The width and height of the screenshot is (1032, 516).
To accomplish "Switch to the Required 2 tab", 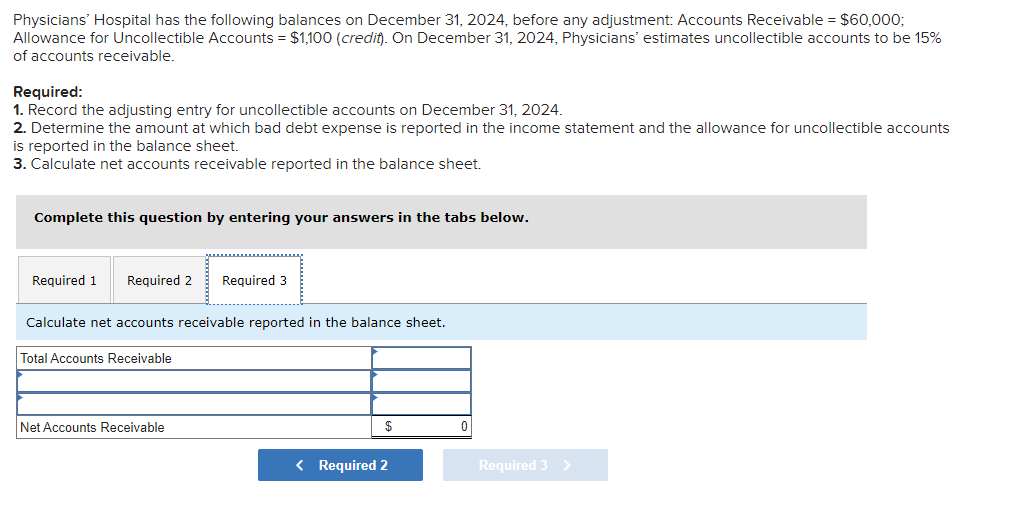I will click(159, 280).
